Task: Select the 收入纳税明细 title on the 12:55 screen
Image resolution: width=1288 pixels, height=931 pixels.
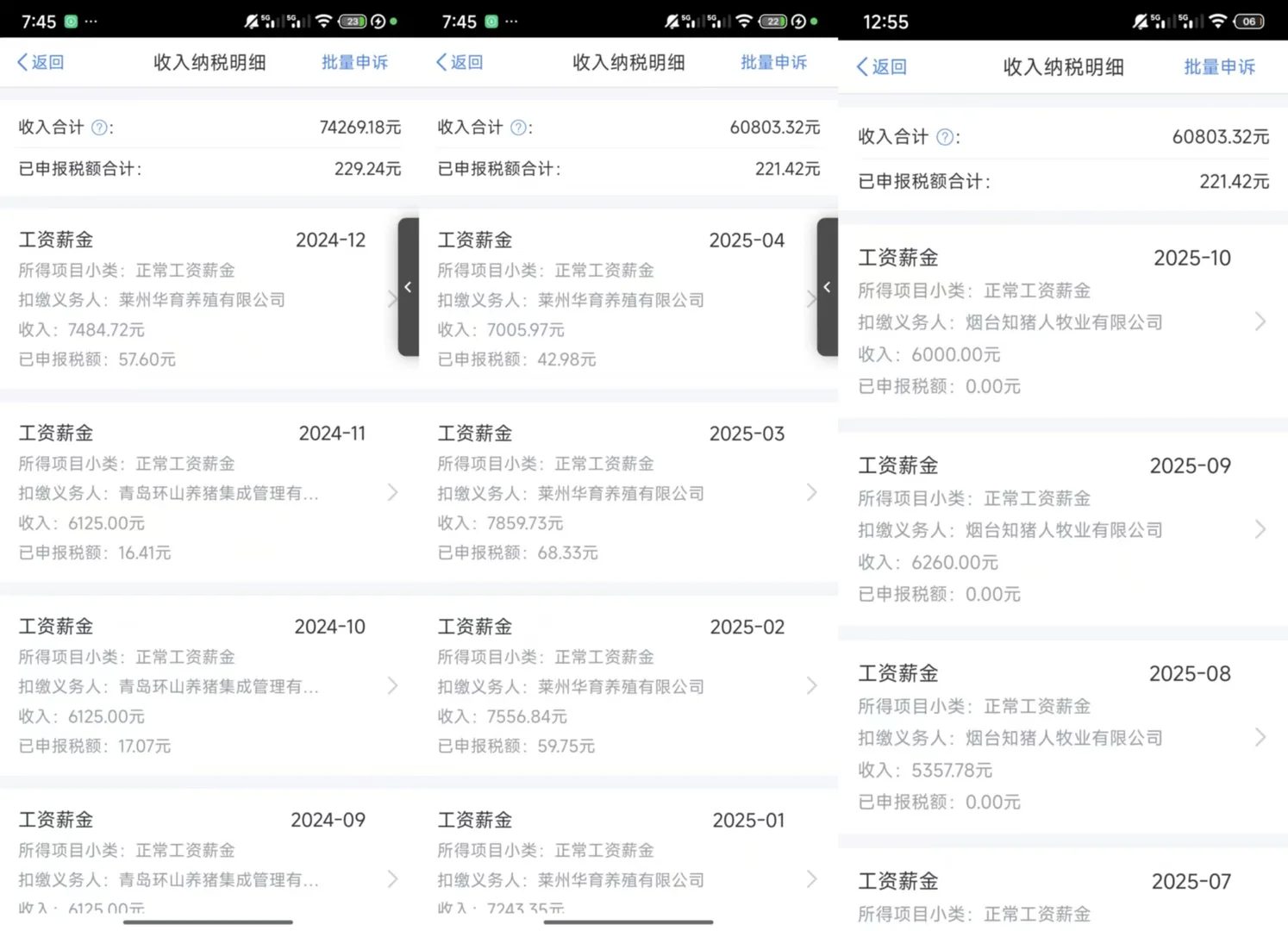Action: (x=1063, y=67)
